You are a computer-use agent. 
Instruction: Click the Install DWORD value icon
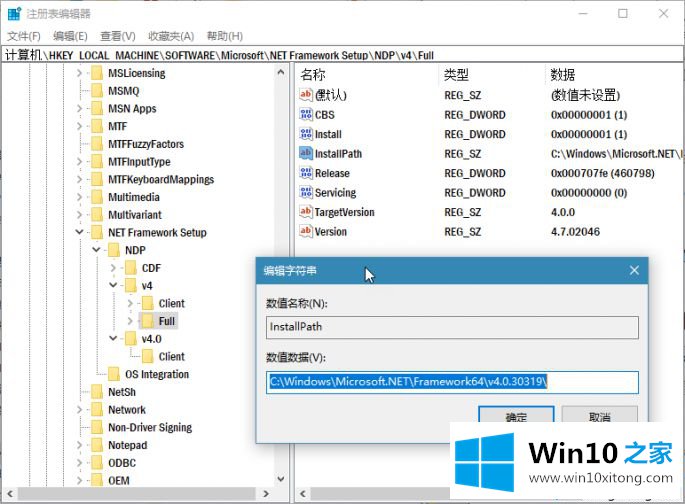click(306, 133)
